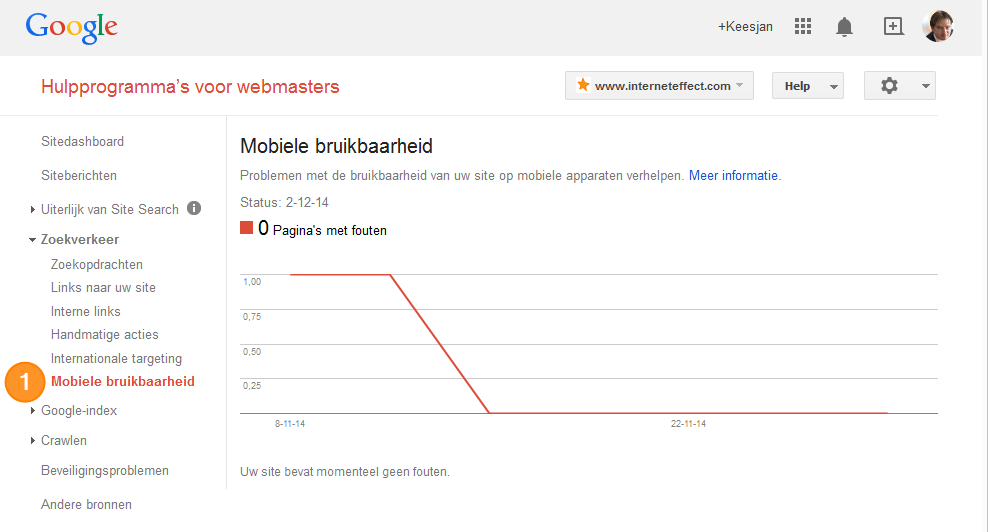Click the Meer informatie link

coord(735,175)
